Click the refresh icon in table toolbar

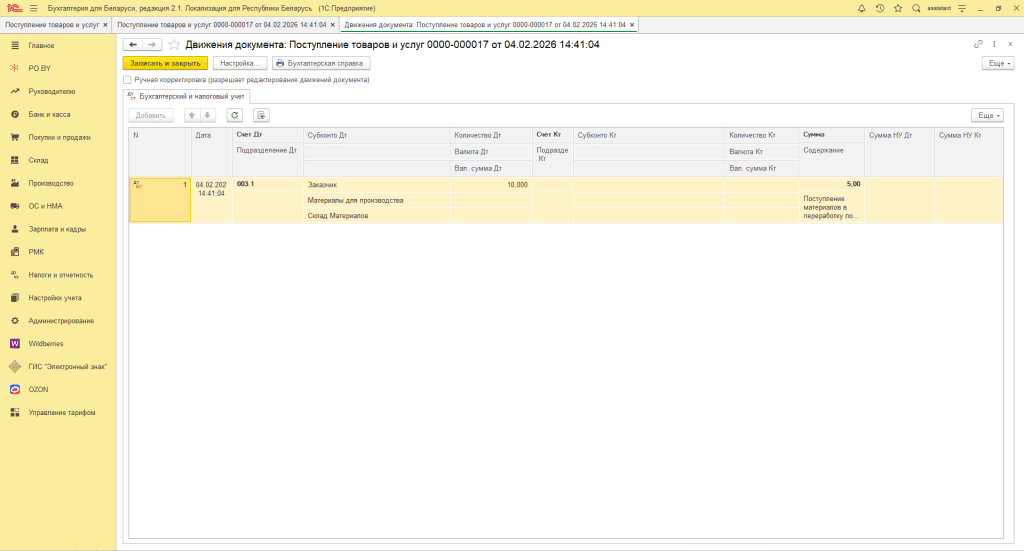[235, 115]
